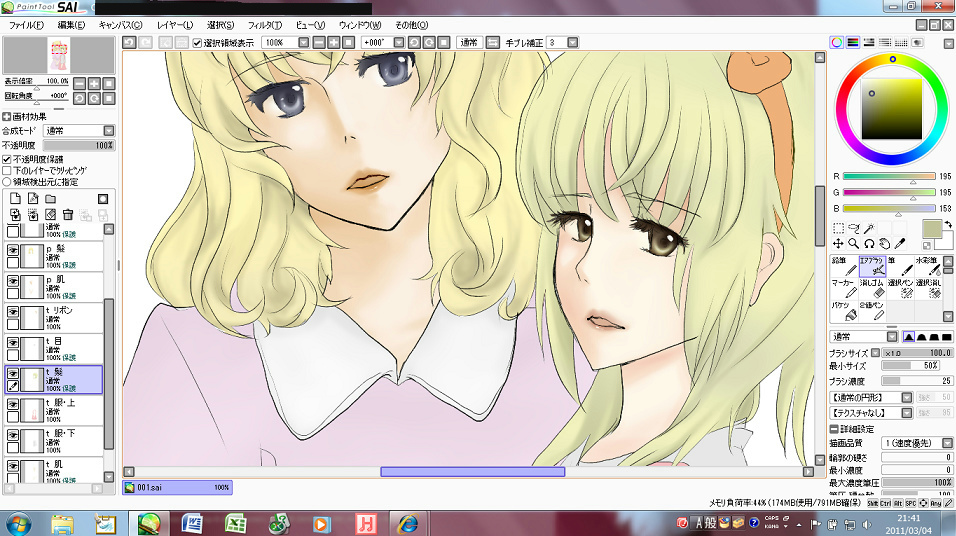Open the ファイル(F) menu

click(x=26, y=25)
